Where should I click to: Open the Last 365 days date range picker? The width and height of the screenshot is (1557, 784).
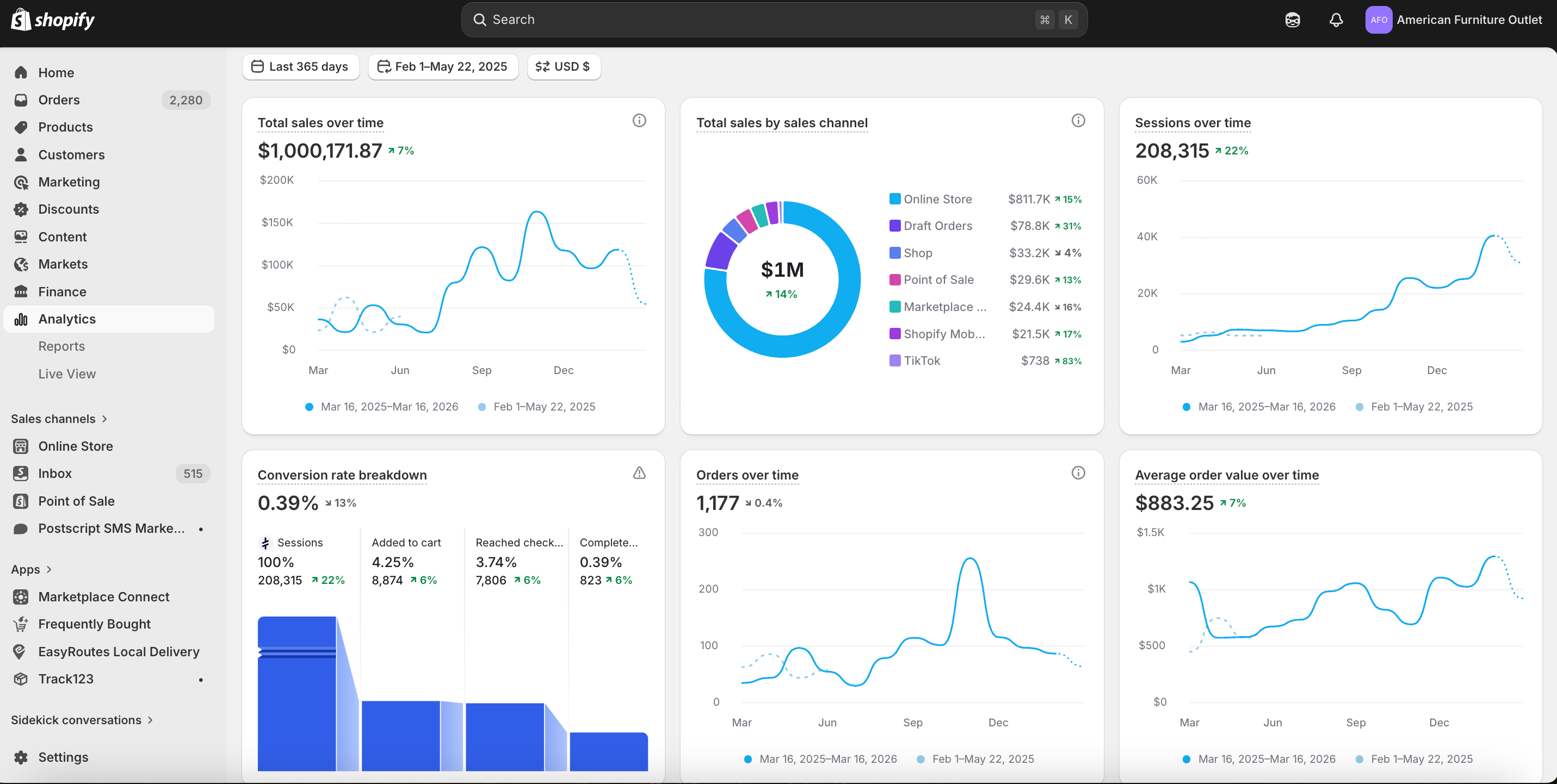click(300, 66)
